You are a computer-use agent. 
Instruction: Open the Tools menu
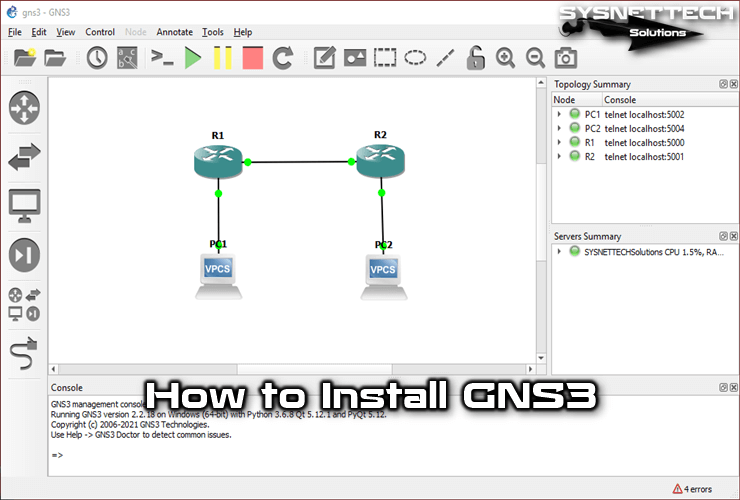click(x=213, y=32)
